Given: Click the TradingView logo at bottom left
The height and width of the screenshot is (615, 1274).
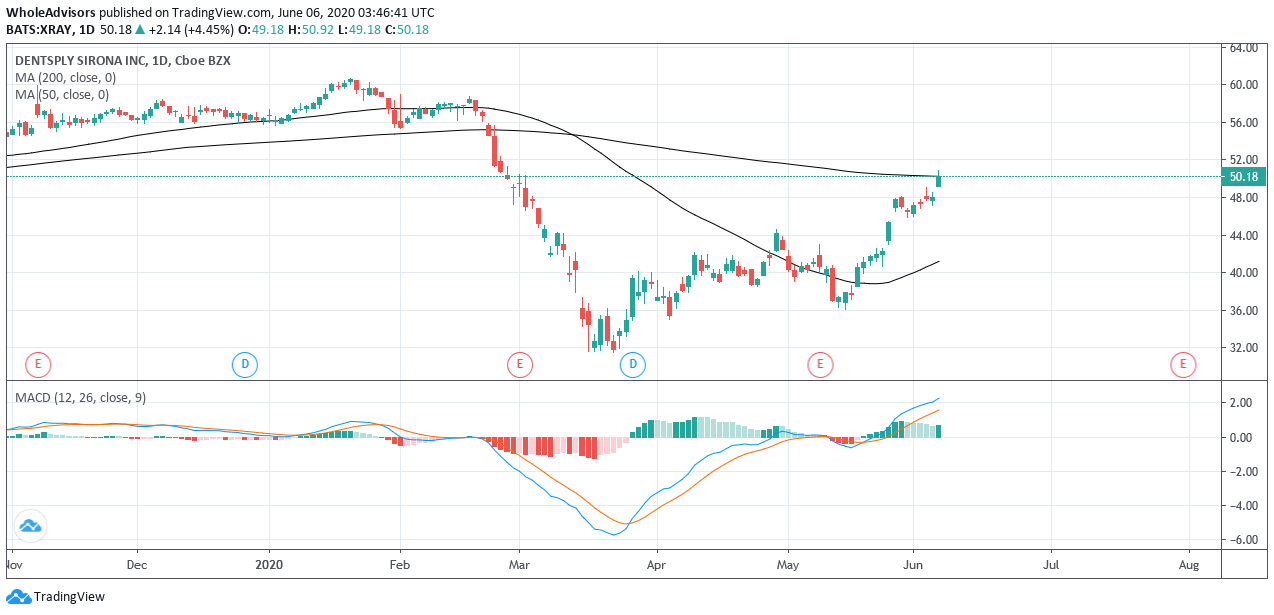Looking at the screenshot, I should tap(55, 597).
